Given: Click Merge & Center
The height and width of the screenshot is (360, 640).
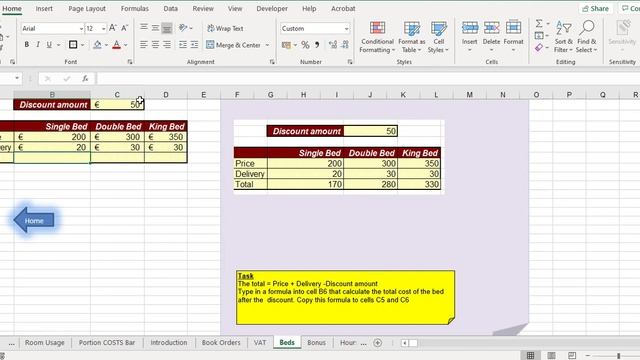Looking at the screenshot, I should pos(233,45).
